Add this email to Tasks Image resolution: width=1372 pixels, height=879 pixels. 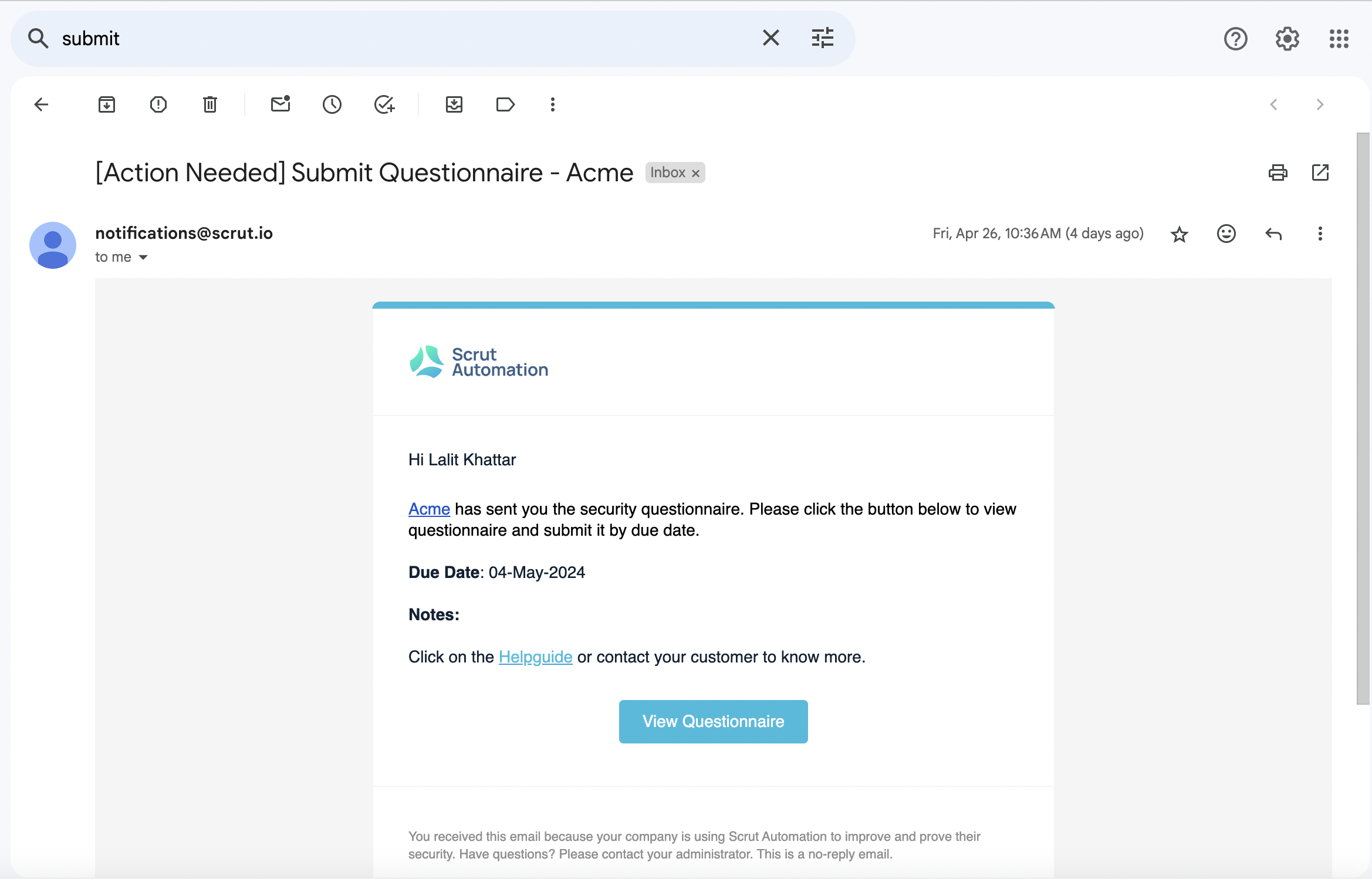pyautogui.click(x=384, y=104)
